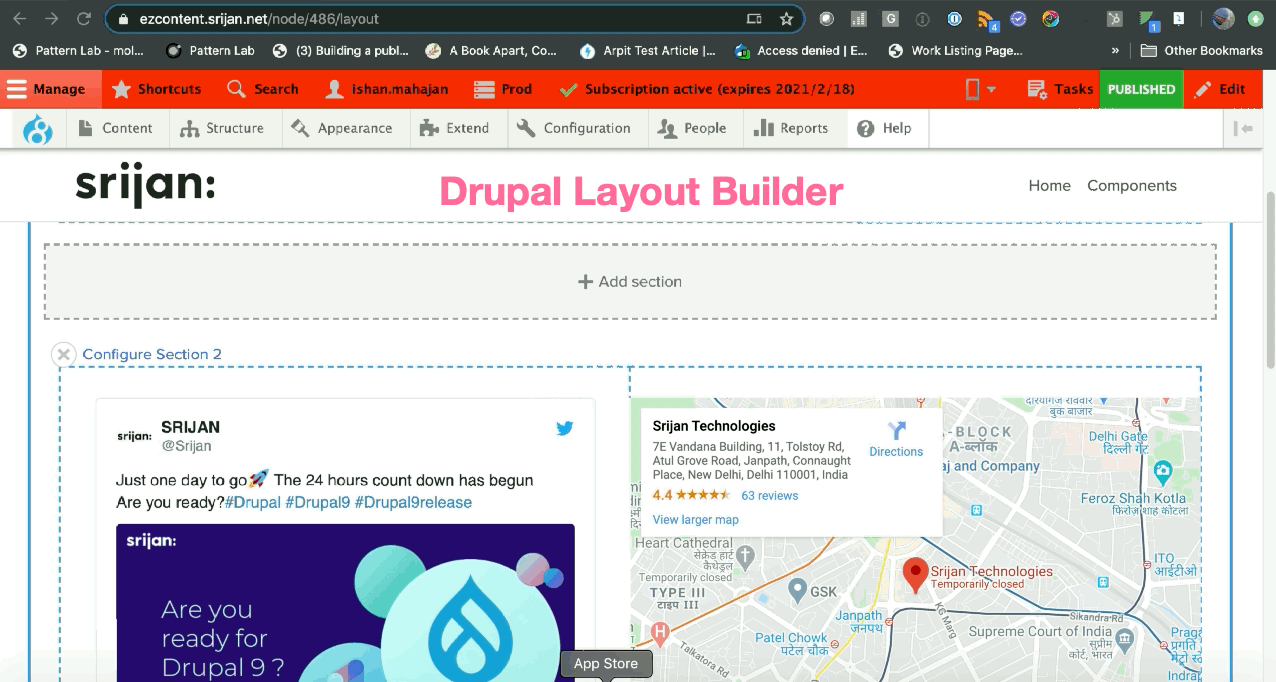Image resolution: width=1276 pixels, height=682 pixels.
Task: Go to the Home nav link
Action: click(x=1049, y=186)
